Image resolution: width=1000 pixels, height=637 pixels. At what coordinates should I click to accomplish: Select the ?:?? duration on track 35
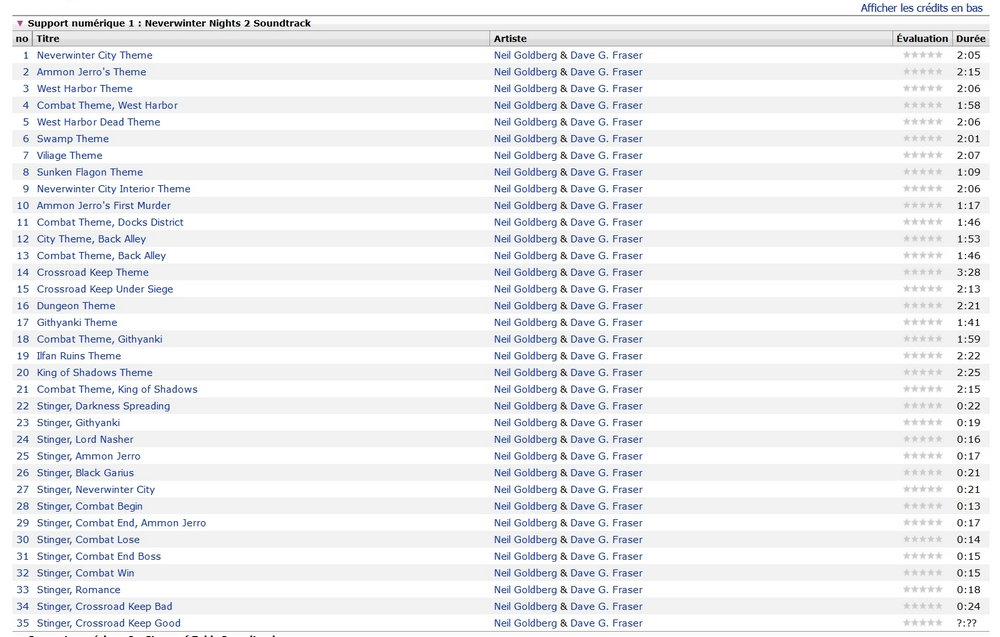coord(967,623)
